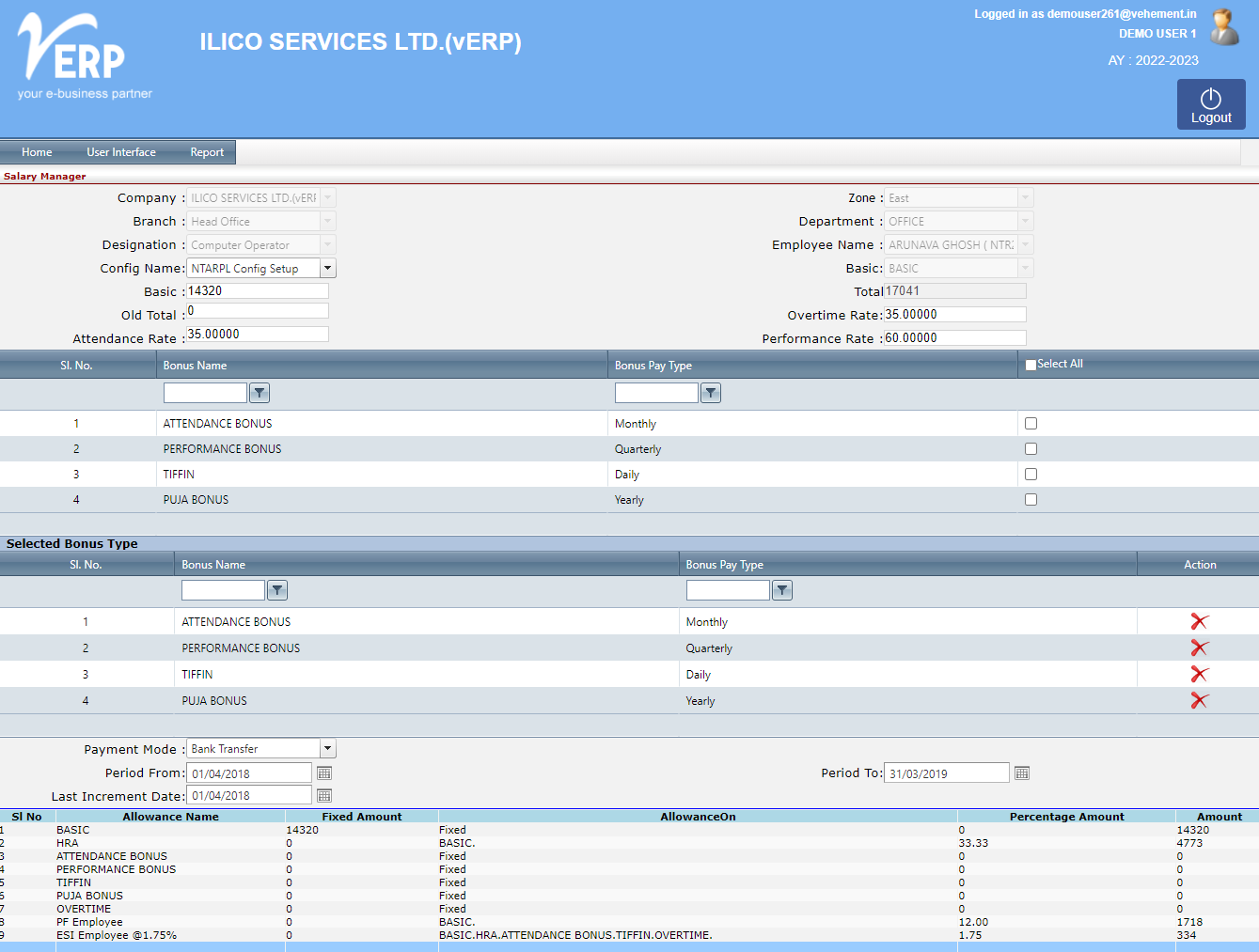Click the Bonus Pay Type filter box in the Selected Bonus Type grid
The width and height of the screenshot is (1259, 952).
728,590
